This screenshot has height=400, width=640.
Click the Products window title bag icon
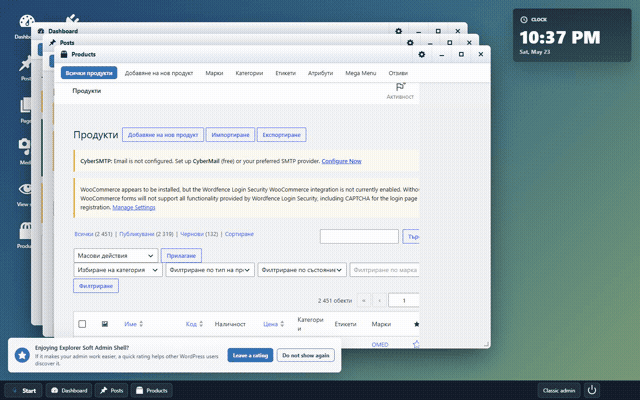pyautogui.click(x=64, y=54)
